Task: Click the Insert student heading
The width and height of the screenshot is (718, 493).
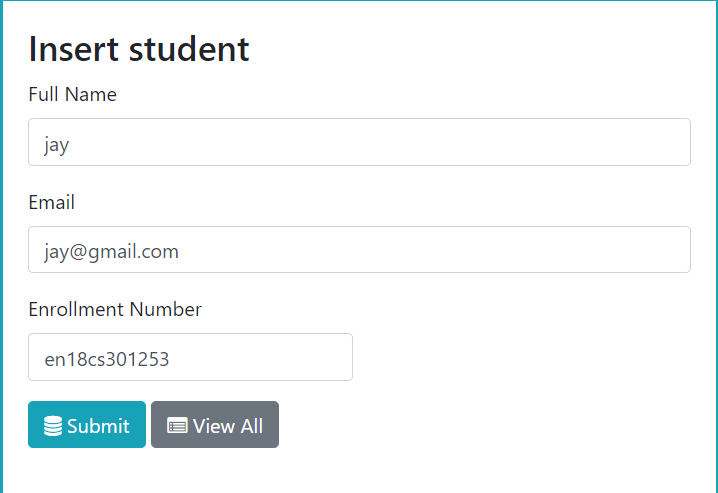Action: tap(139, 48)
